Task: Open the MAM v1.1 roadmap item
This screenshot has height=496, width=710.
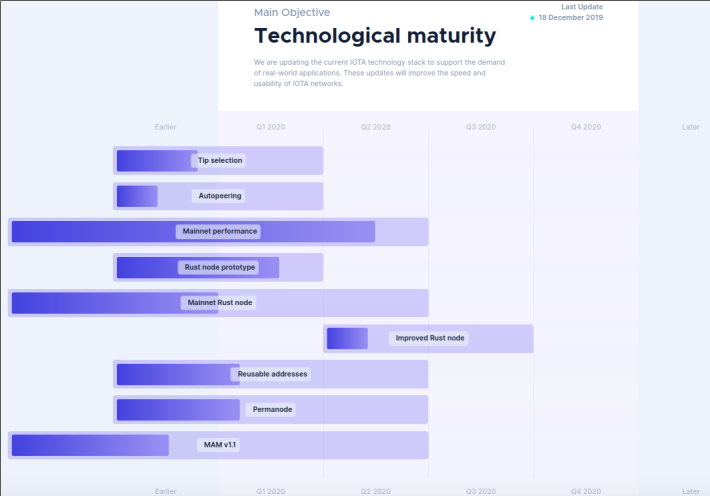Action: pyautogui.click(x=218, y=445)
